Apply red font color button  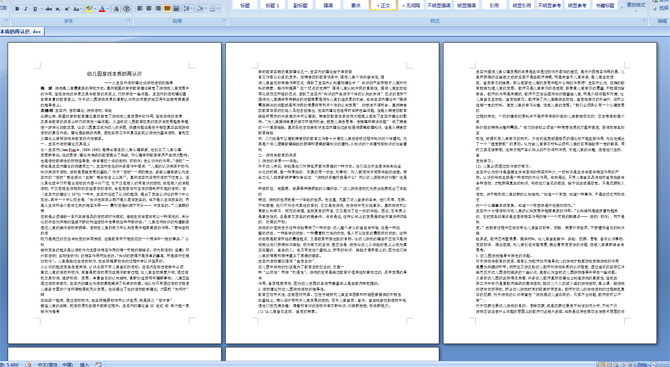click(x=102, y=9)
